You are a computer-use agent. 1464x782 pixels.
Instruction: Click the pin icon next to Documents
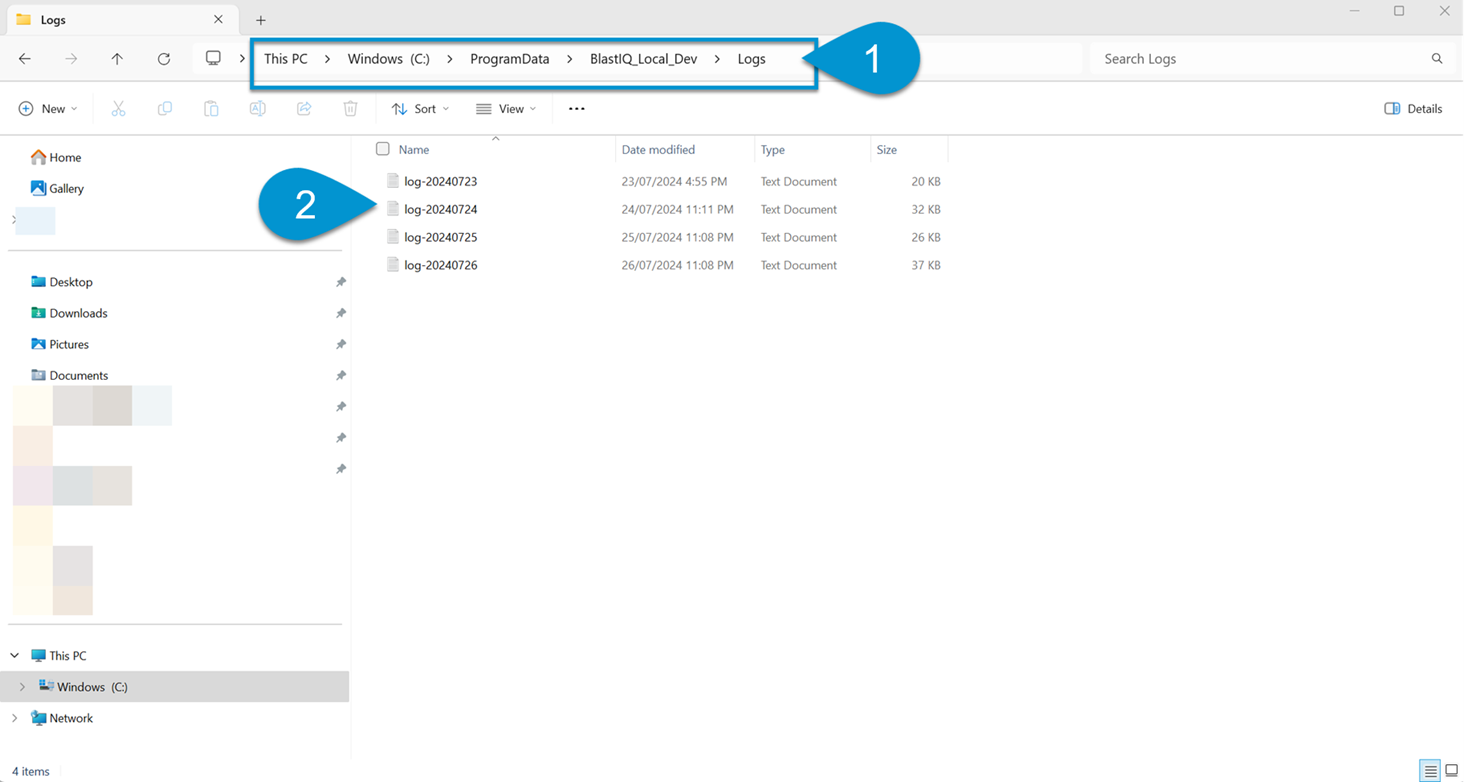[341, 375]
